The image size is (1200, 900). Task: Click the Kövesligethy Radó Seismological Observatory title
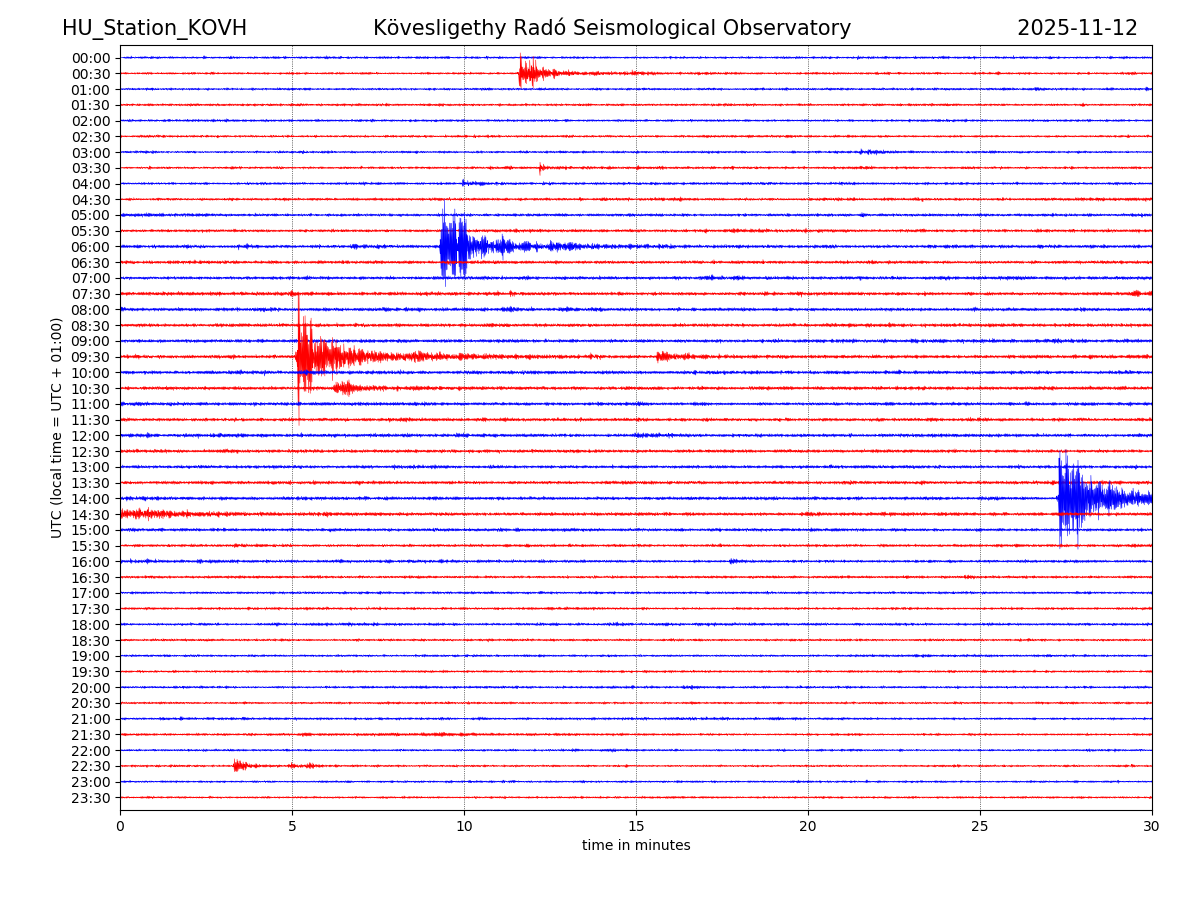[612, 28]
